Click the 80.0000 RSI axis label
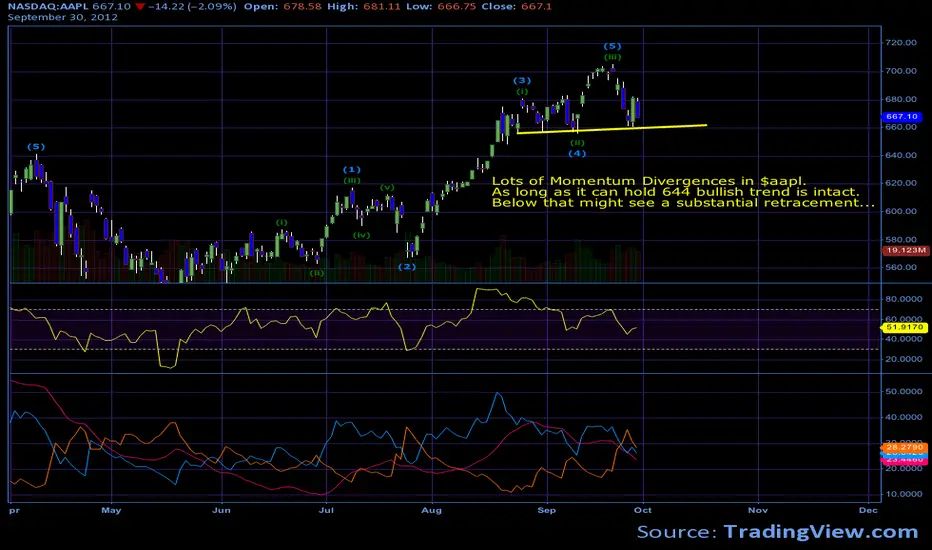 (x=904, y=299)
